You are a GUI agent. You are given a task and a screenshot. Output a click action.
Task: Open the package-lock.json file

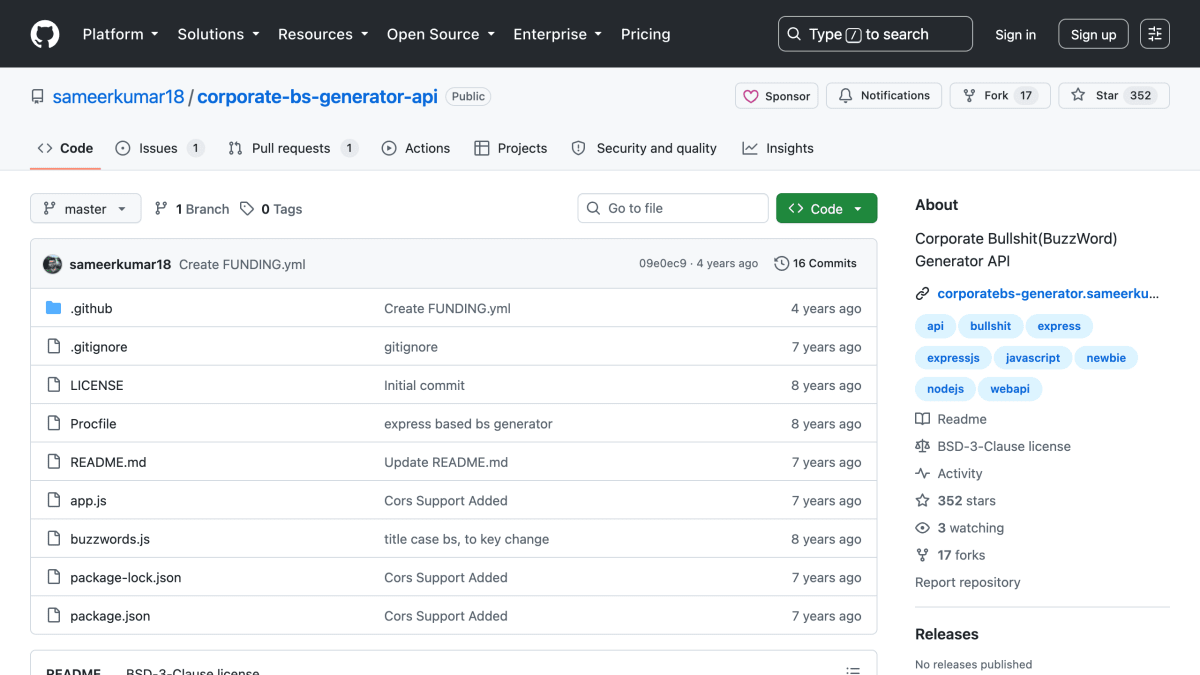click(x=126, y=578)
